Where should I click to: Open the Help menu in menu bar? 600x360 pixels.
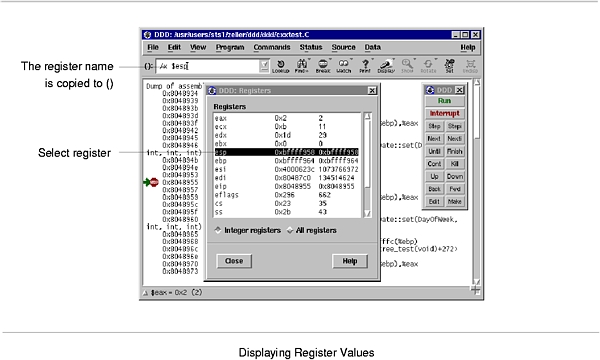[468, 47]
